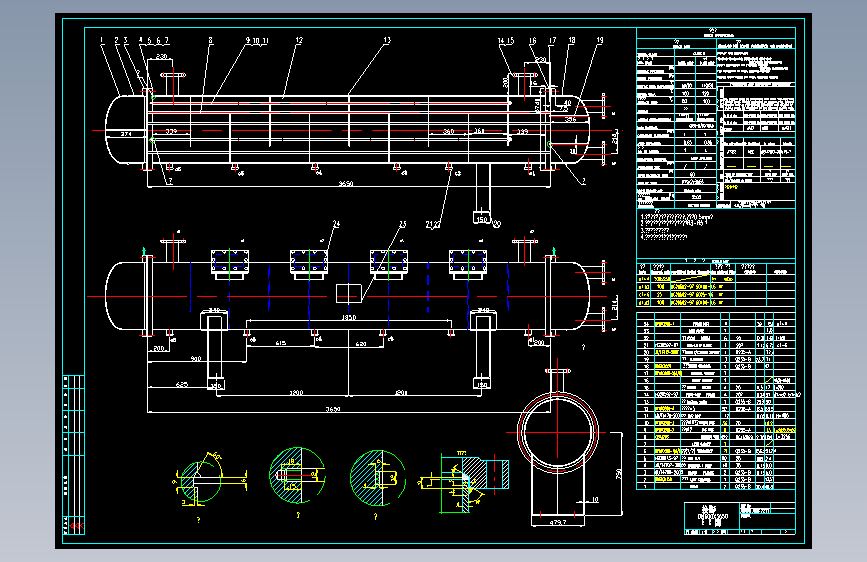Image resolution: width=867 pixels, height=562 pixels.
Task: Select callout number 8 above the shell
Action: click(x=210, y=40)
